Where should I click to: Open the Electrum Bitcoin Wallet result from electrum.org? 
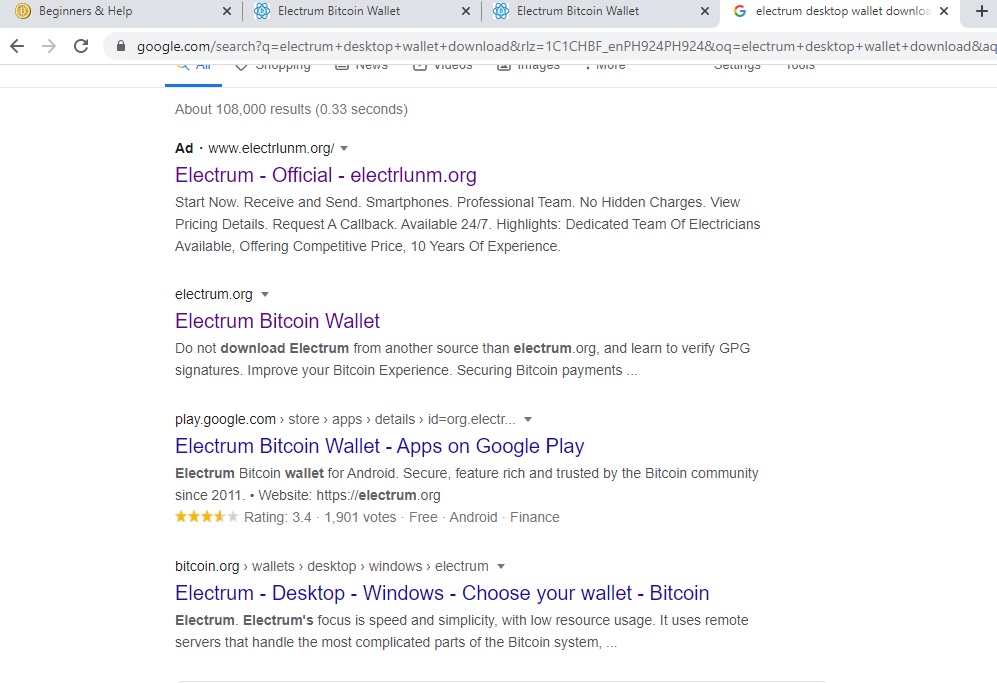click(x=277, y=321)
